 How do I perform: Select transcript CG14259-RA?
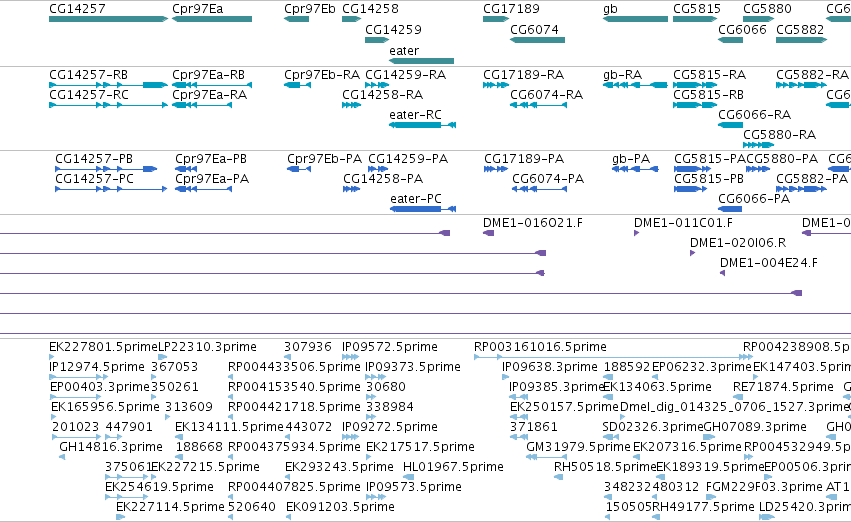(x=377, y=85)
